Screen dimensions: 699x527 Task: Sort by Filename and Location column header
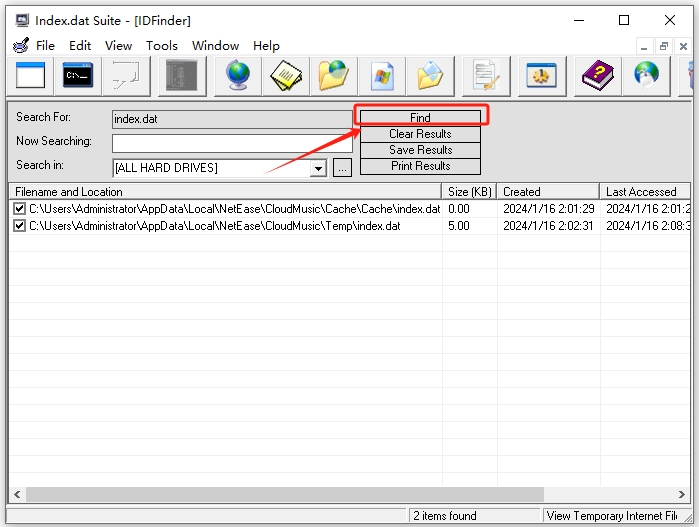point(226,192)
